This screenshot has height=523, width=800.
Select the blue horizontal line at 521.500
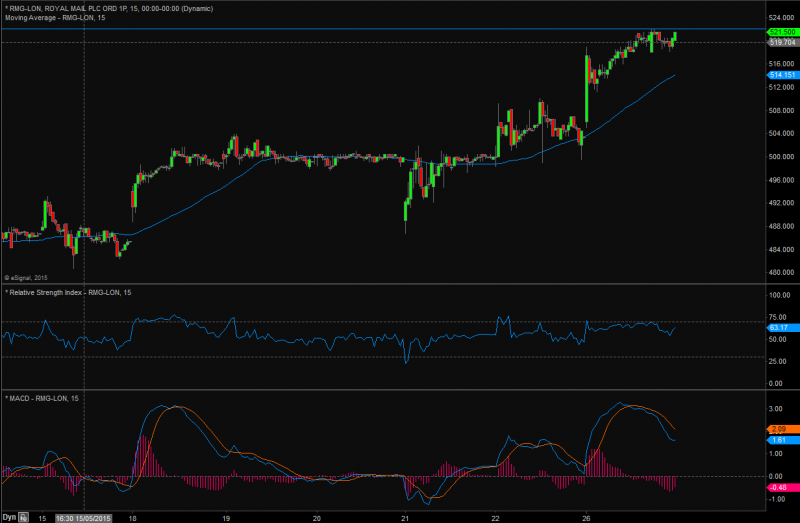[x=400, y=29]
